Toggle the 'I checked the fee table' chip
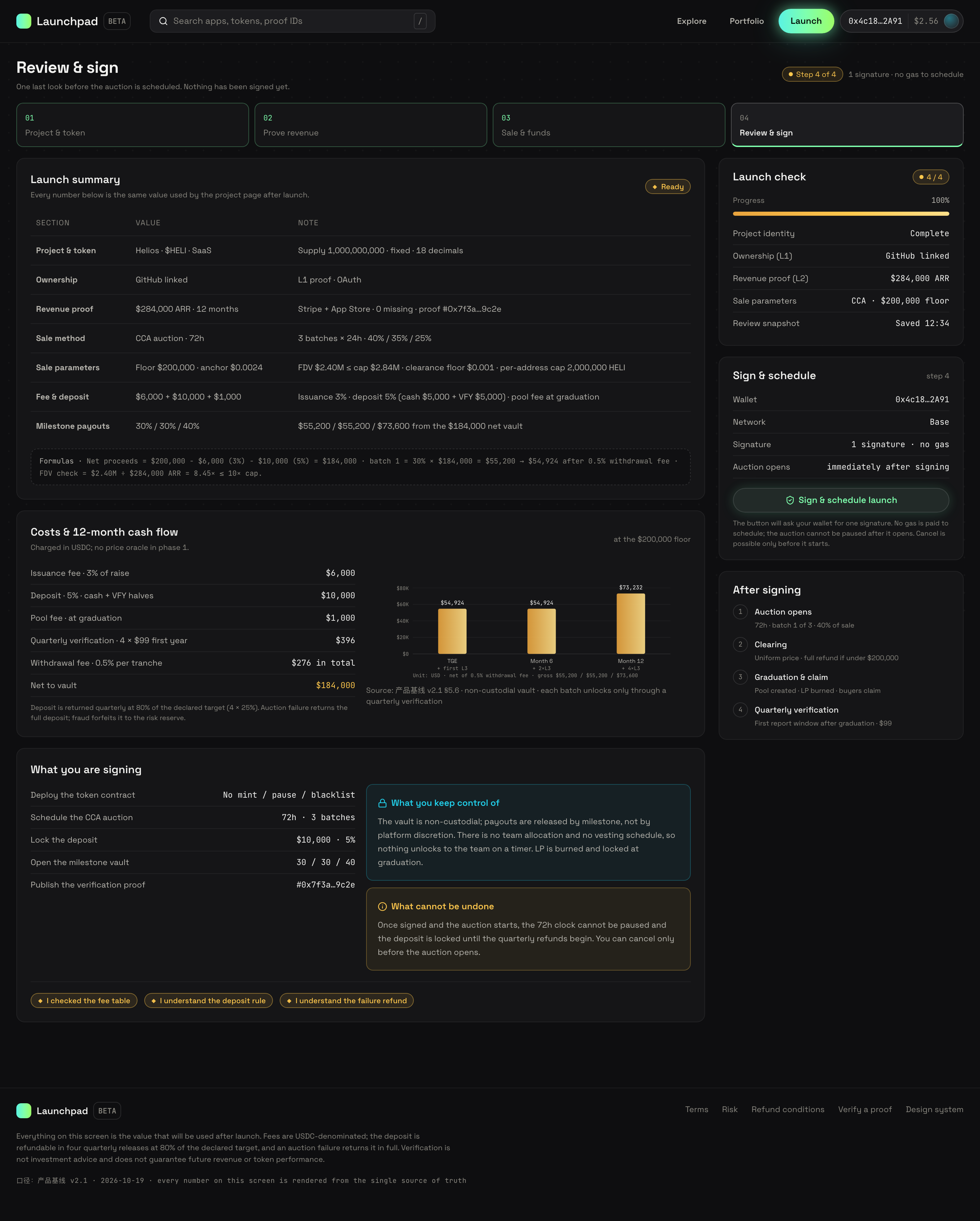Image resolution: width=980 pixels, height=1221 pixels. (84, 1001)
